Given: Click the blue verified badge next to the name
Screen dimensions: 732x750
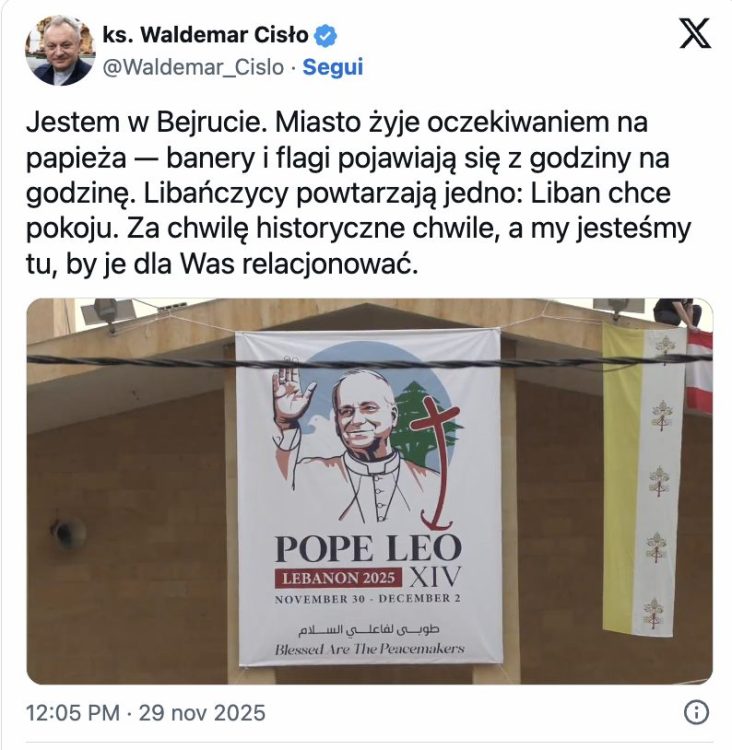Looking at the screenshot, I should pos(325,36).
